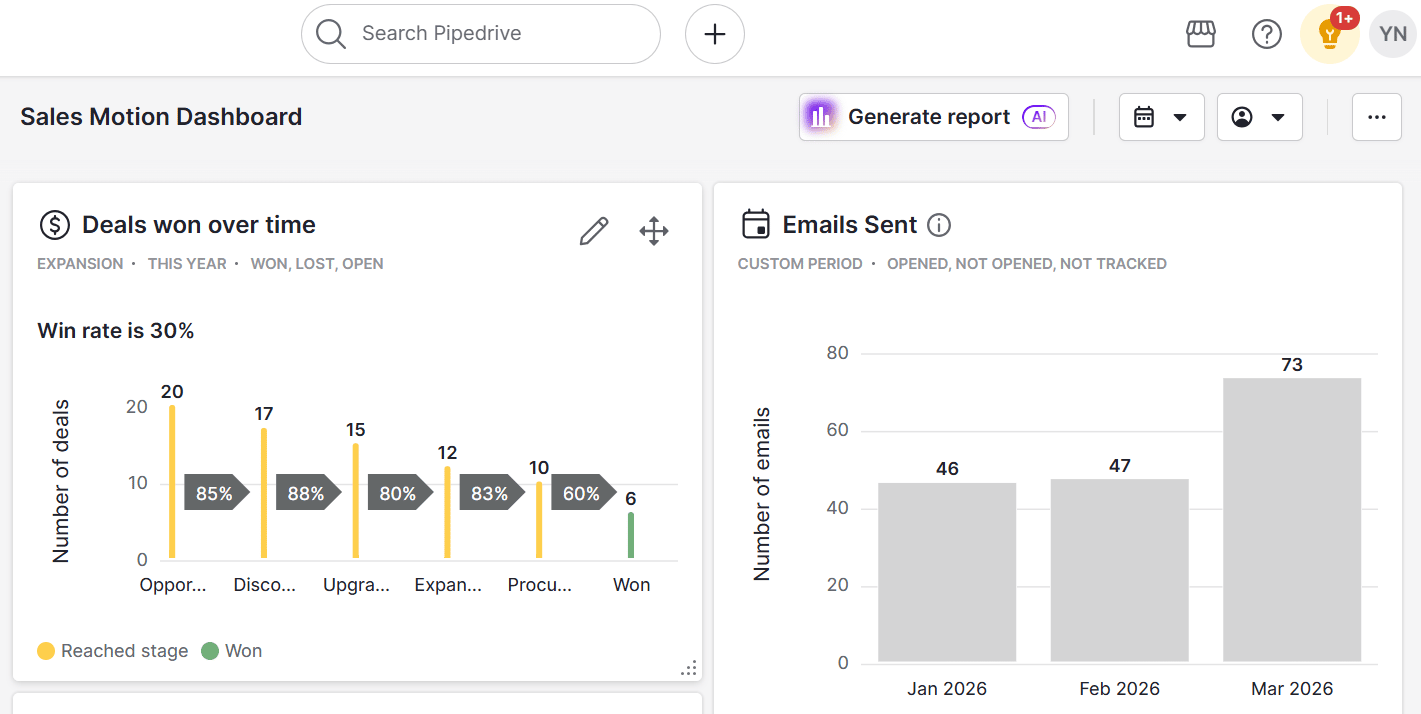Click the Feb 2026 emails bar
1421x714 pixels.
(1120, 570)
